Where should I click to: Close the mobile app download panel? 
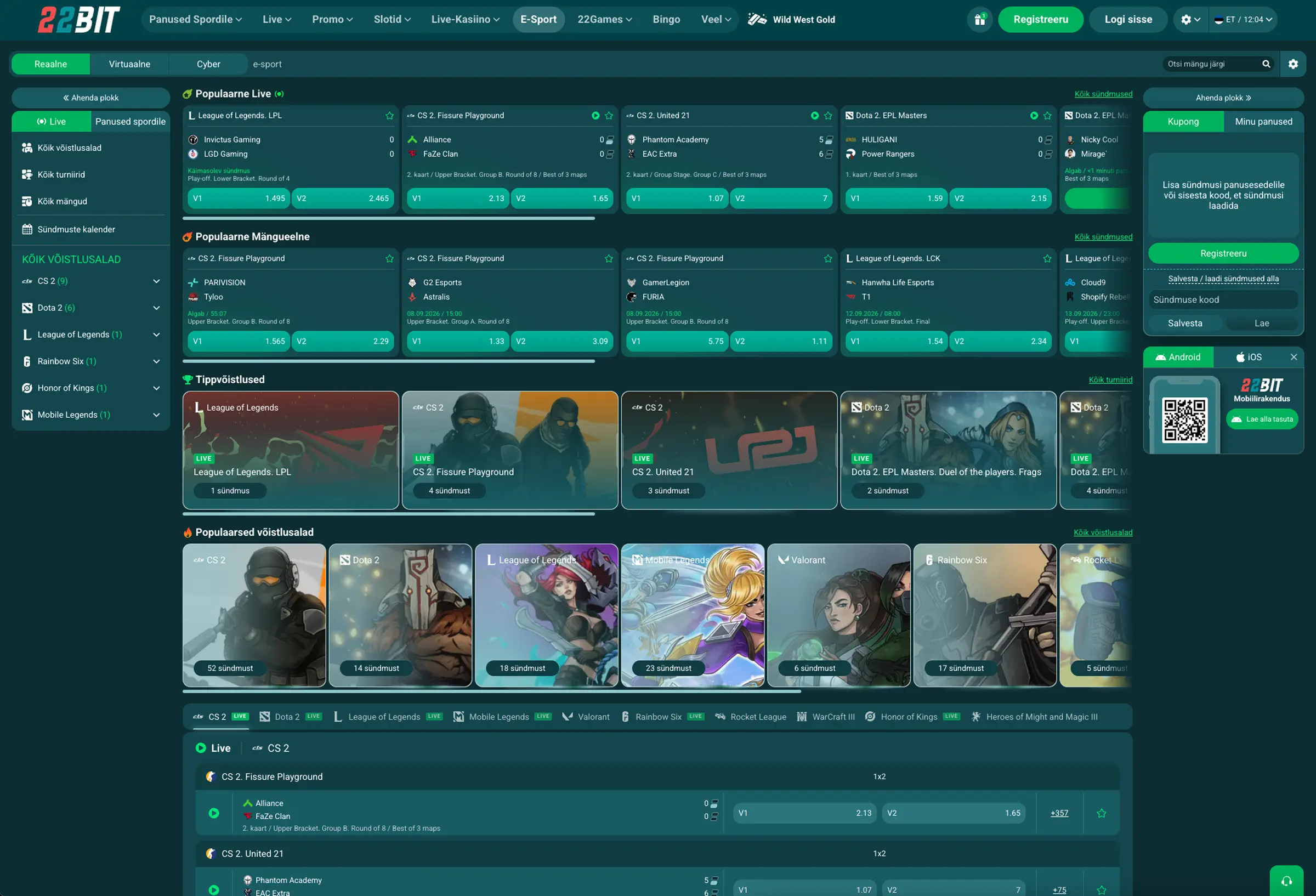pyautogui.click(x=1294, y=357)
